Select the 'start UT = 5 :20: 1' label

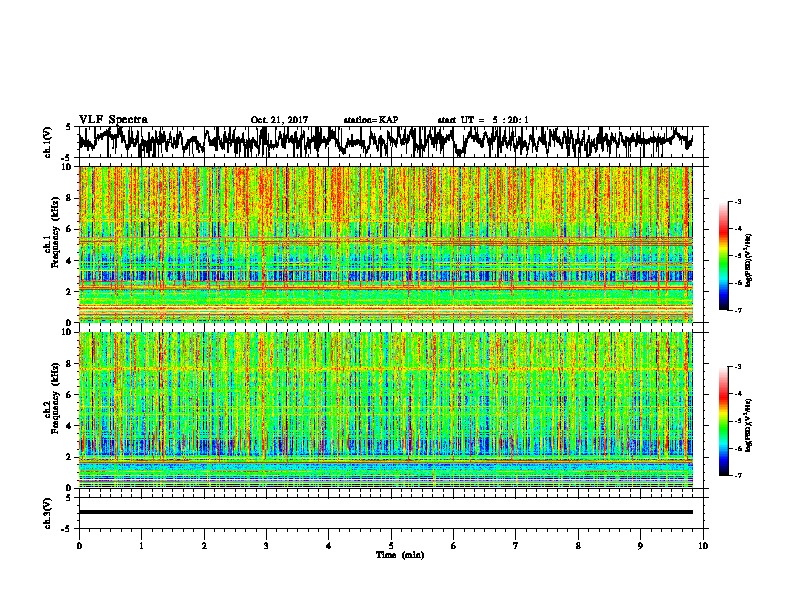483,120
